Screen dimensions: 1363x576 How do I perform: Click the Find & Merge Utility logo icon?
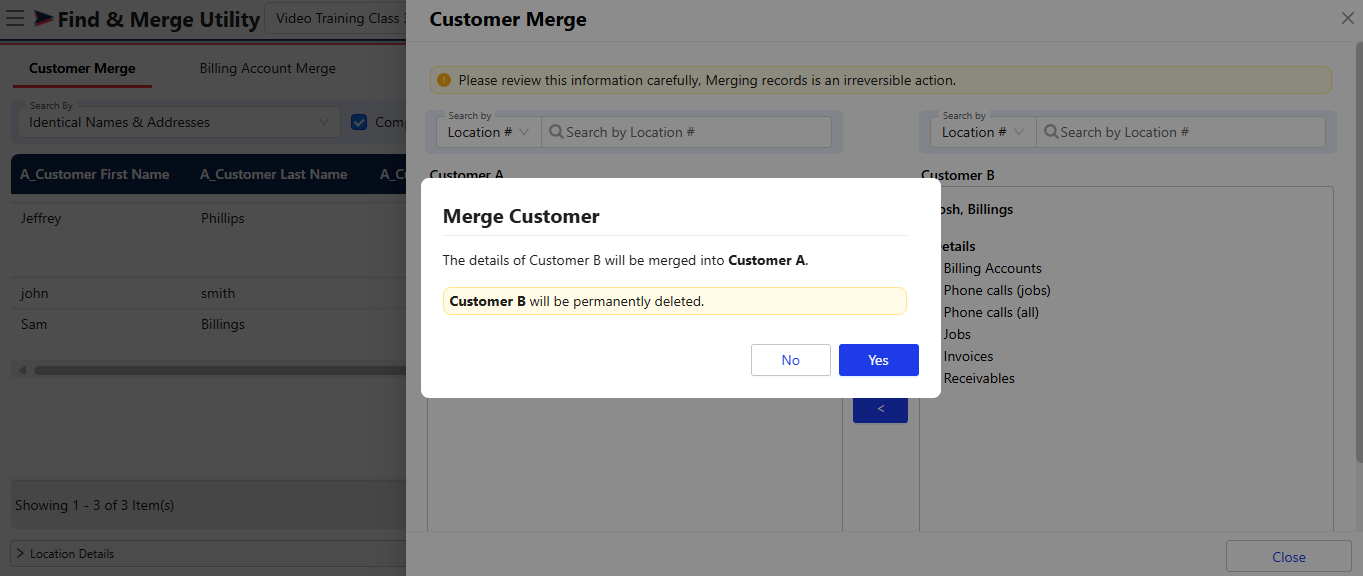click(x=44, y=19)
